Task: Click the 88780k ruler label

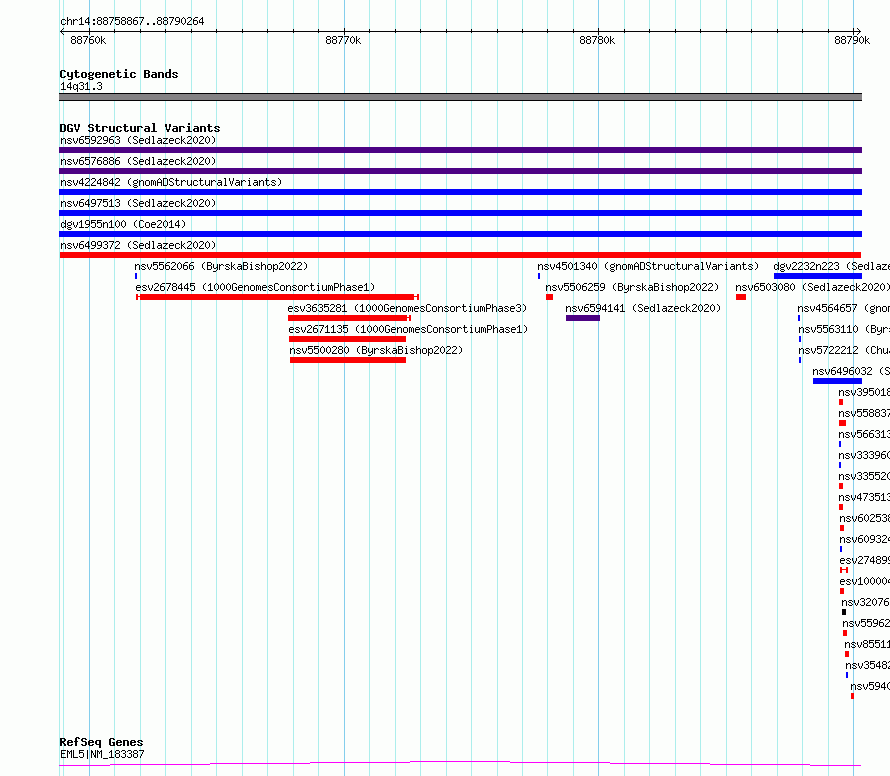Action: coord(597,40)
